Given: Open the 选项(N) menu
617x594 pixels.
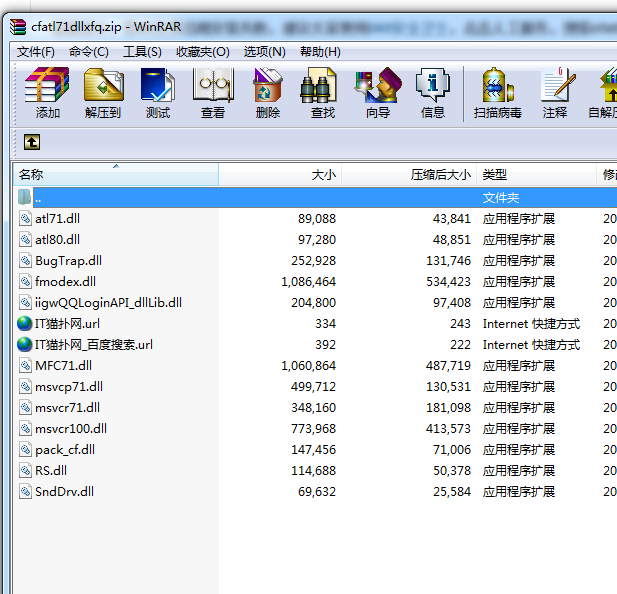Looking at the screenshot, I should click(x=264, y=52).
